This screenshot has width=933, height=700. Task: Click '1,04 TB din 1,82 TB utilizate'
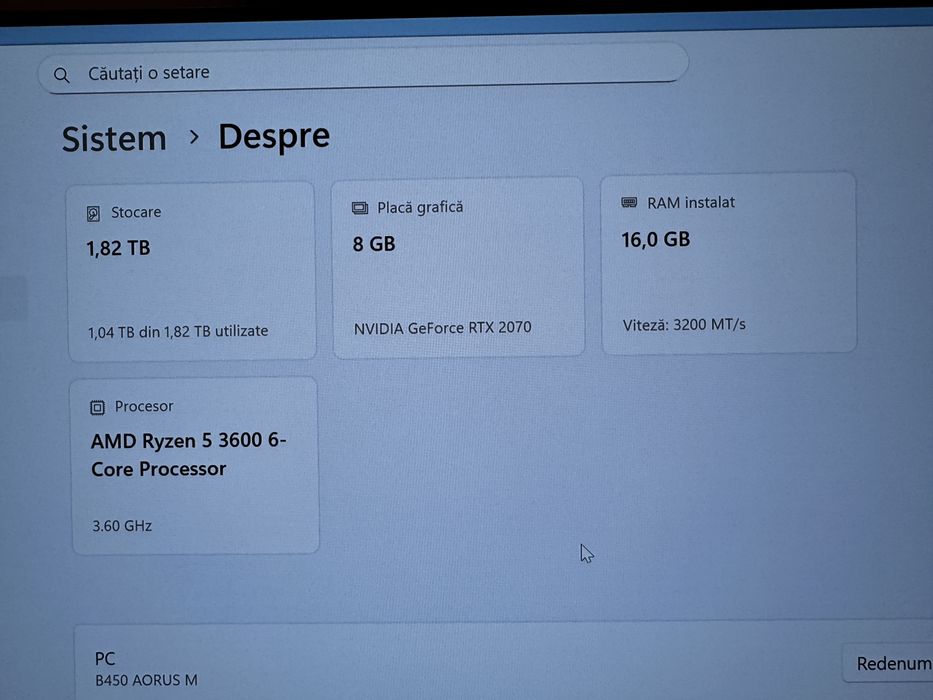tap(178, 332)
